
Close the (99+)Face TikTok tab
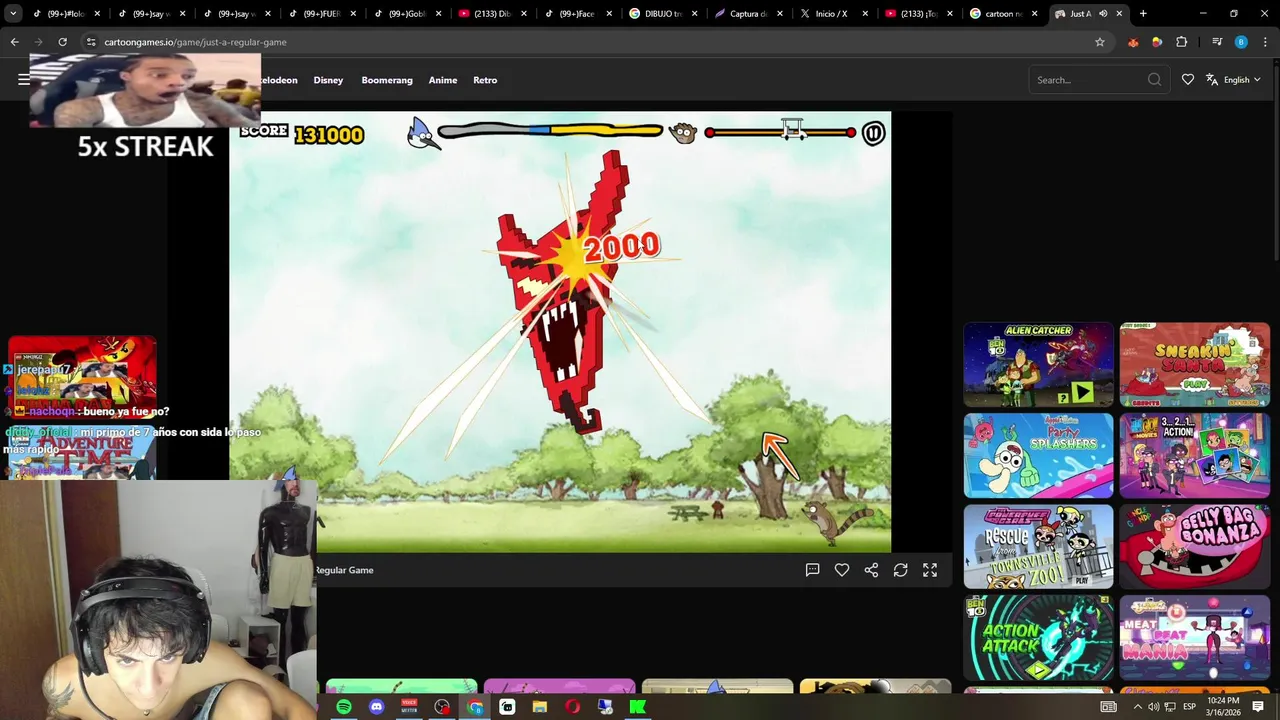pyautogui.click(x=608, y=14)
